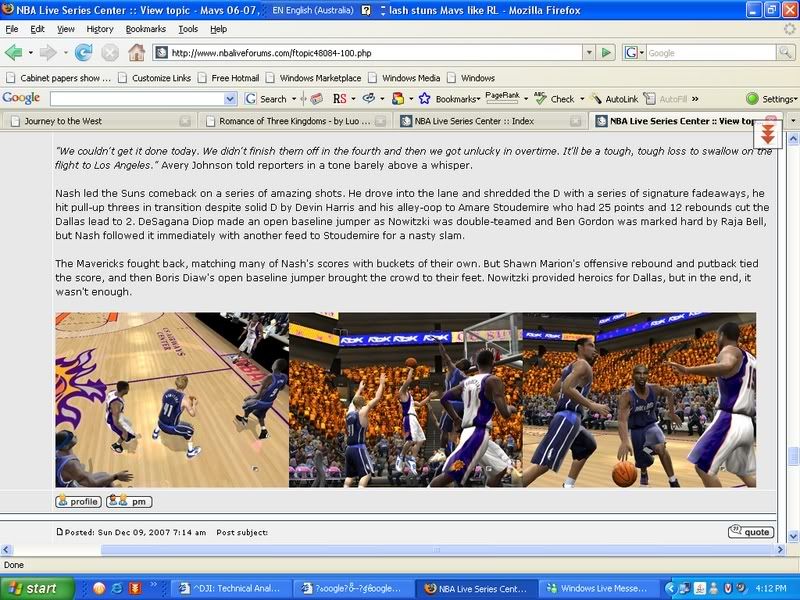This screenshot has width=800, height=600.
Task: Click the Bookmarks star icon
Action: pos(424,99)
